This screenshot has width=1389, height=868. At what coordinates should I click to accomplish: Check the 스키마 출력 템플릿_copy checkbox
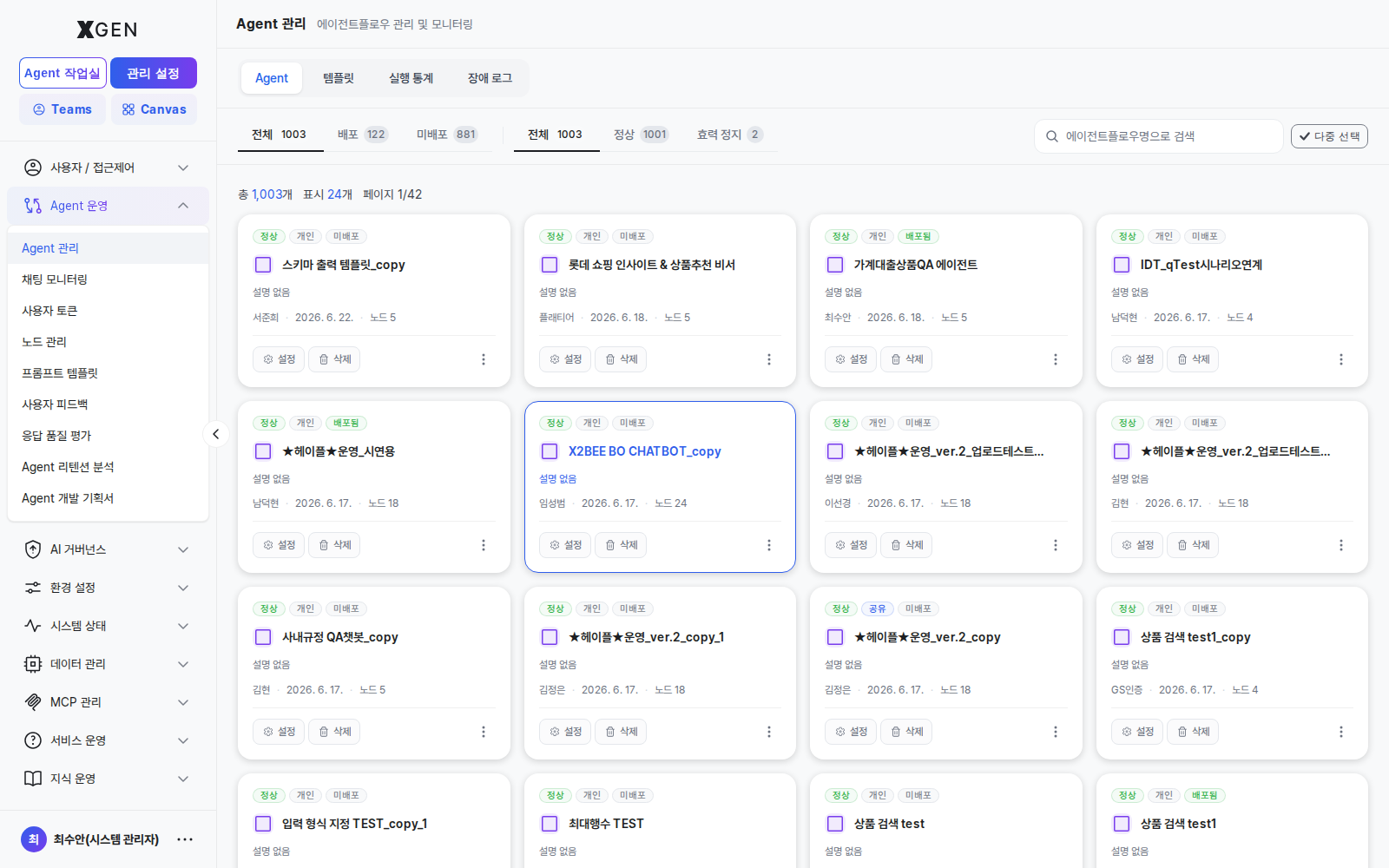pos(263,265)
